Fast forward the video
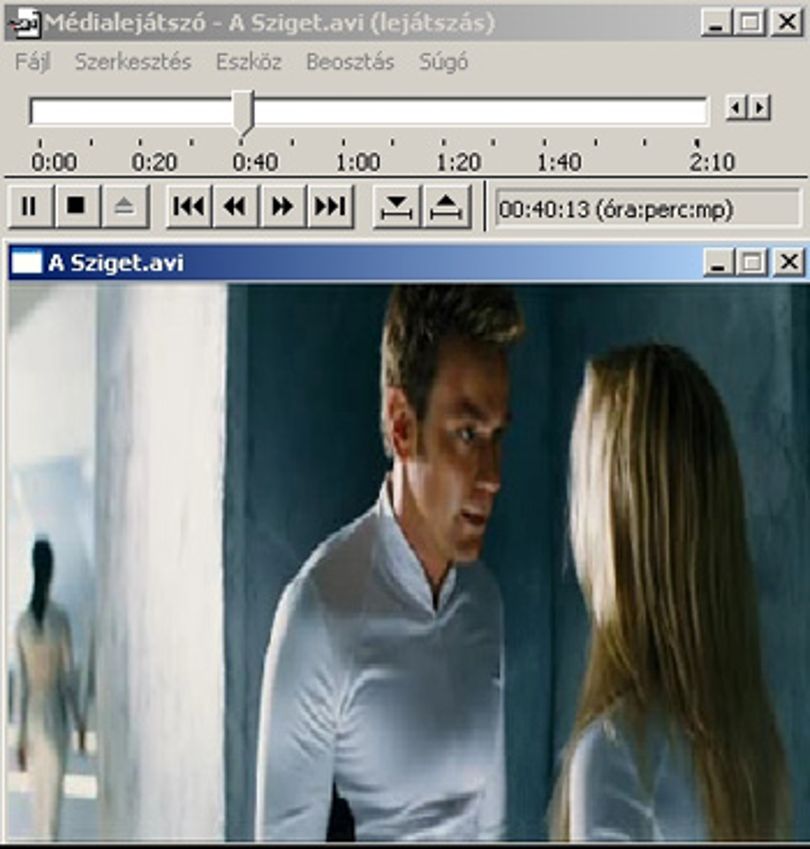This screenshot has height=849, width=810. (x=283, y=206)
